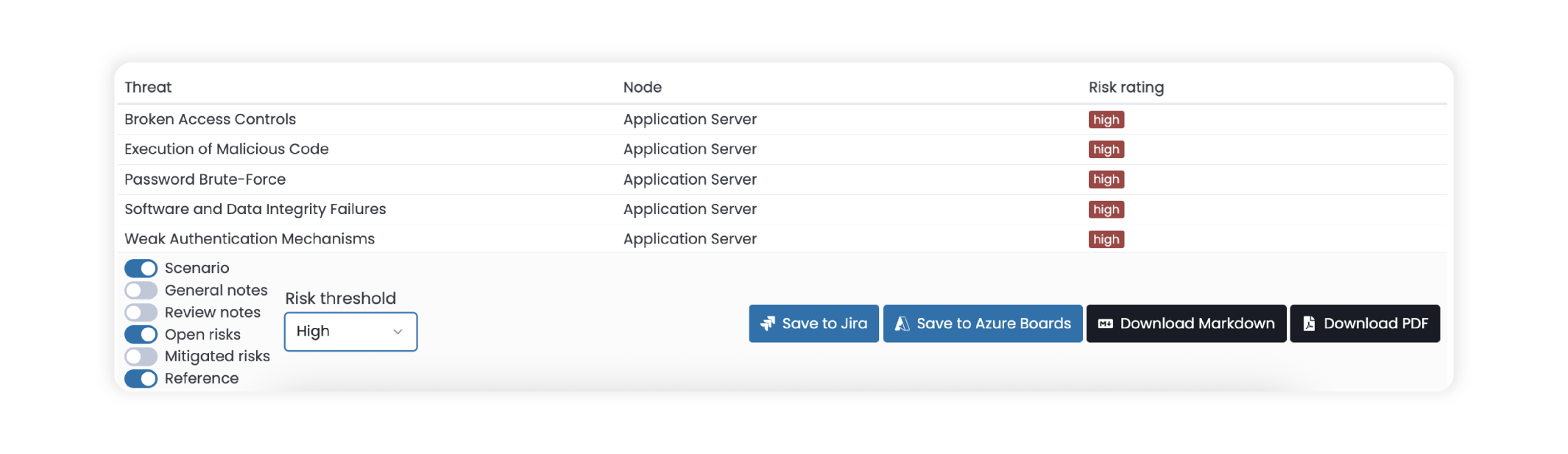Save to Azure Boards

click(983, 324)
